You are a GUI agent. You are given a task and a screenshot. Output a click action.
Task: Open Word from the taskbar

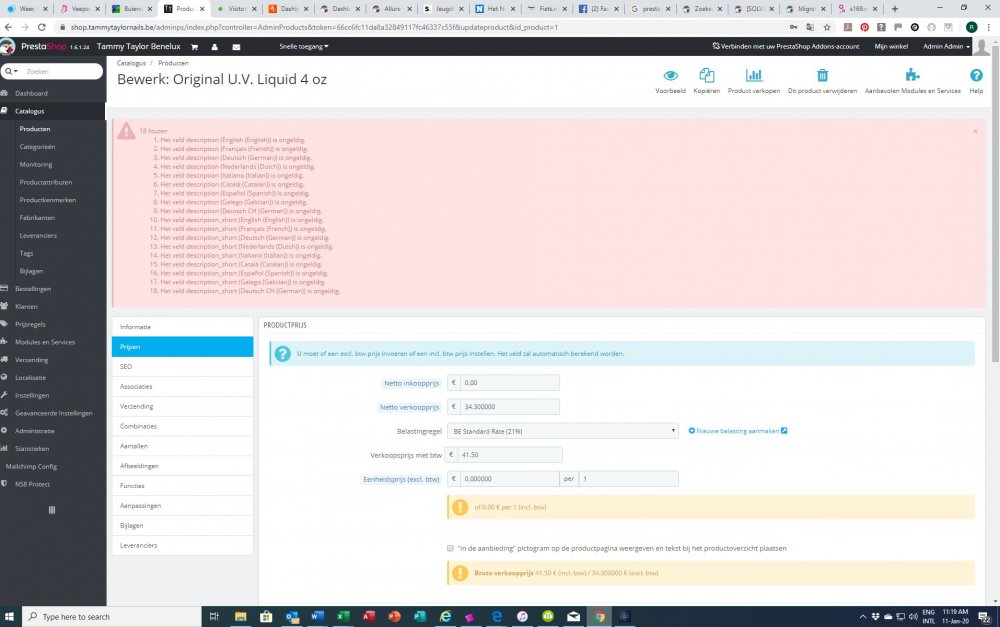(x=318, y=616)
